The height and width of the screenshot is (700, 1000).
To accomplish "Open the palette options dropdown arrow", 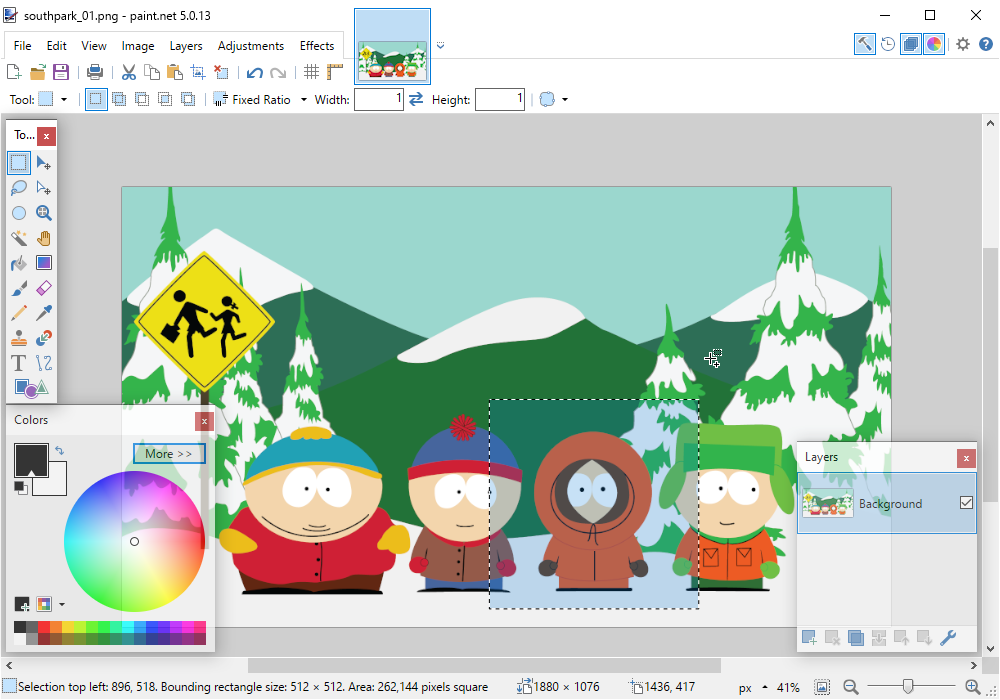I will click(x=62, y=604).
